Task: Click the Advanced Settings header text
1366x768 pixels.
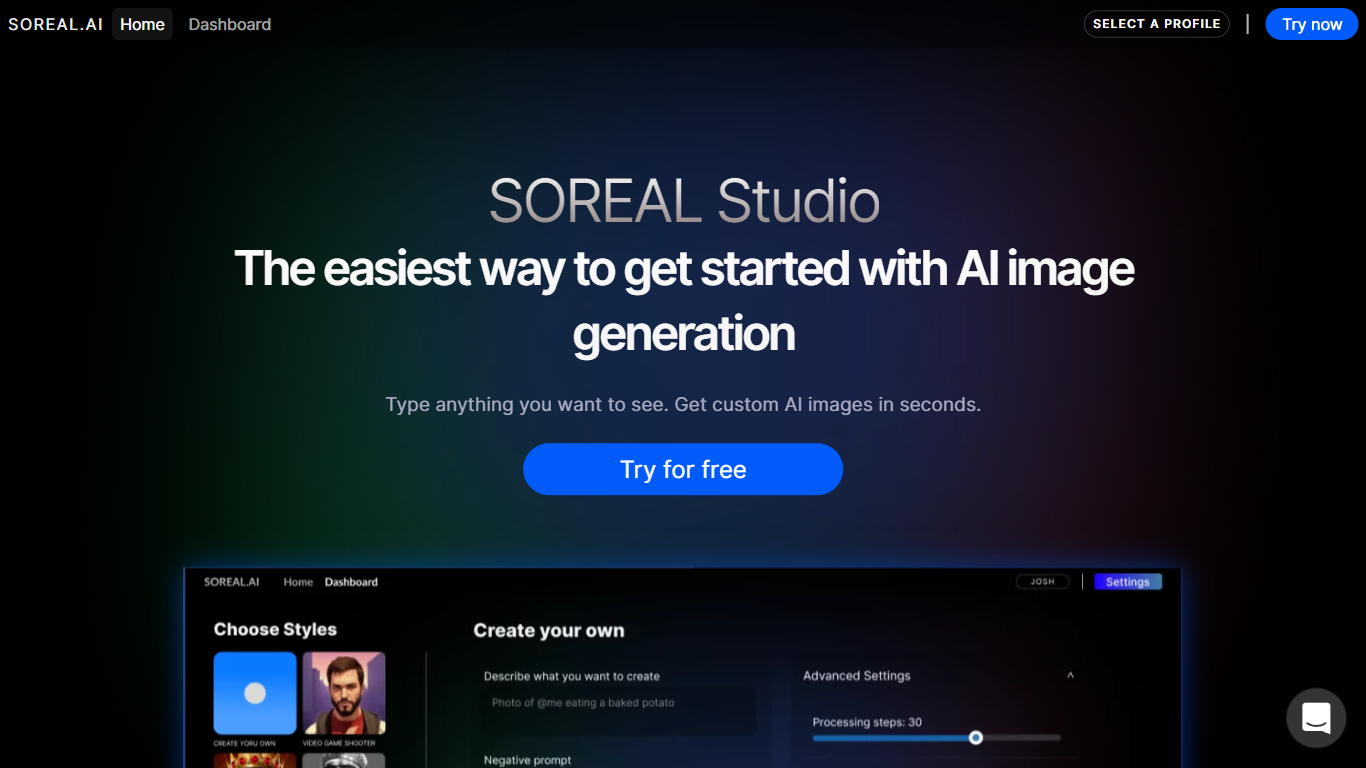Action: tap(857, 676)
